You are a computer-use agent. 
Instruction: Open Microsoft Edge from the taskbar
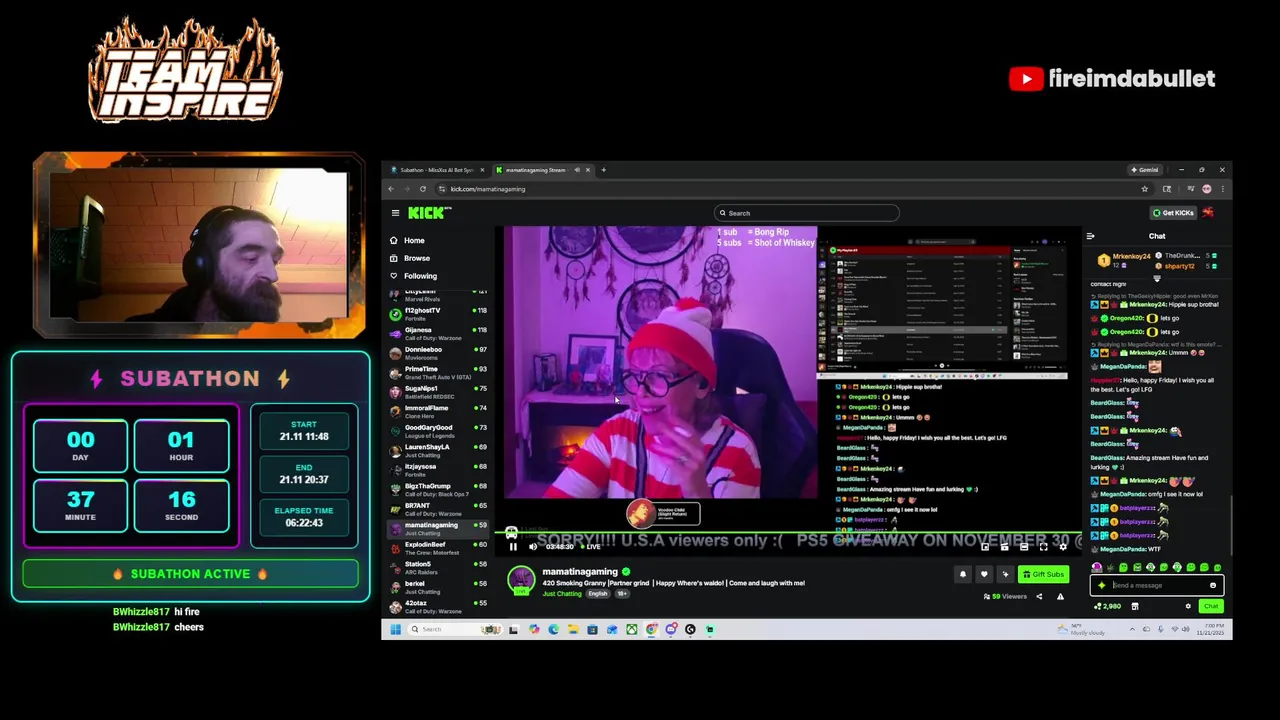coord(553,629)
